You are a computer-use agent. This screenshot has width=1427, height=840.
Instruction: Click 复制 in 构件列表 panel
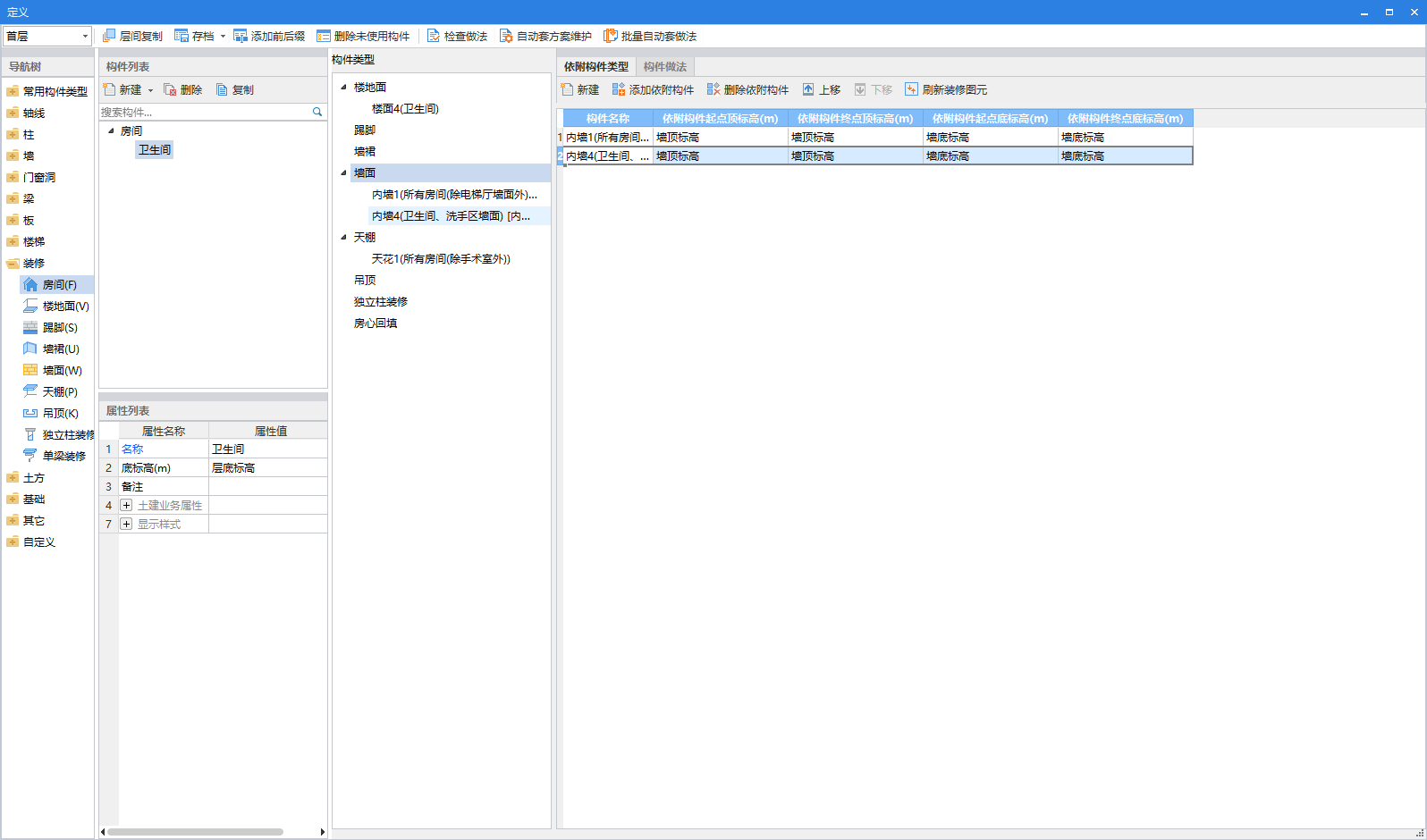click(x=235, y=89)
